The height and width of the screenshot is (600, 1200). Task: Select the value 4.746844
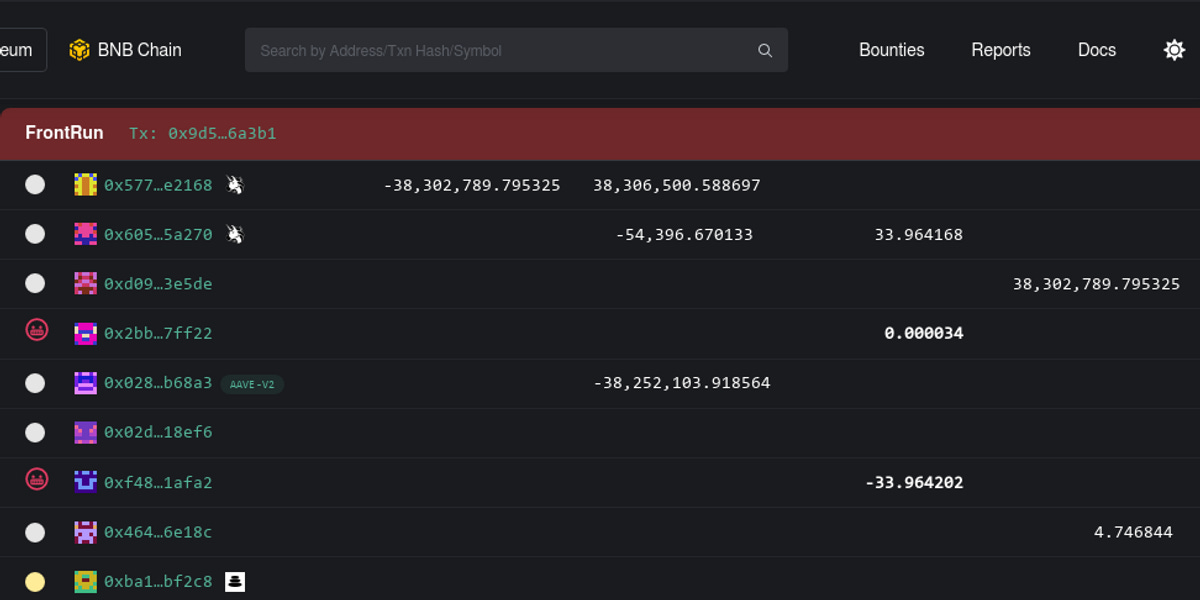coord(1133,532)
